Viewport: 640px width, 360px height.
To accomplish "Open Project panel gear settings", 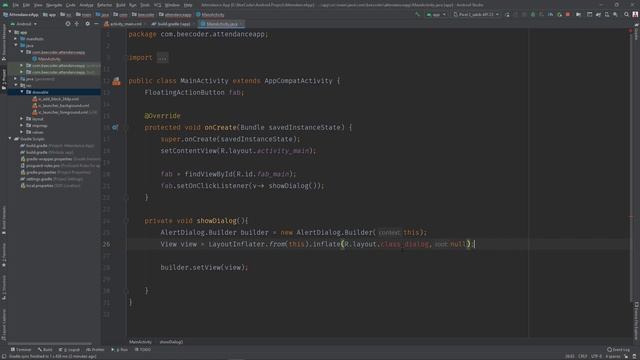I will coord(87,24).
